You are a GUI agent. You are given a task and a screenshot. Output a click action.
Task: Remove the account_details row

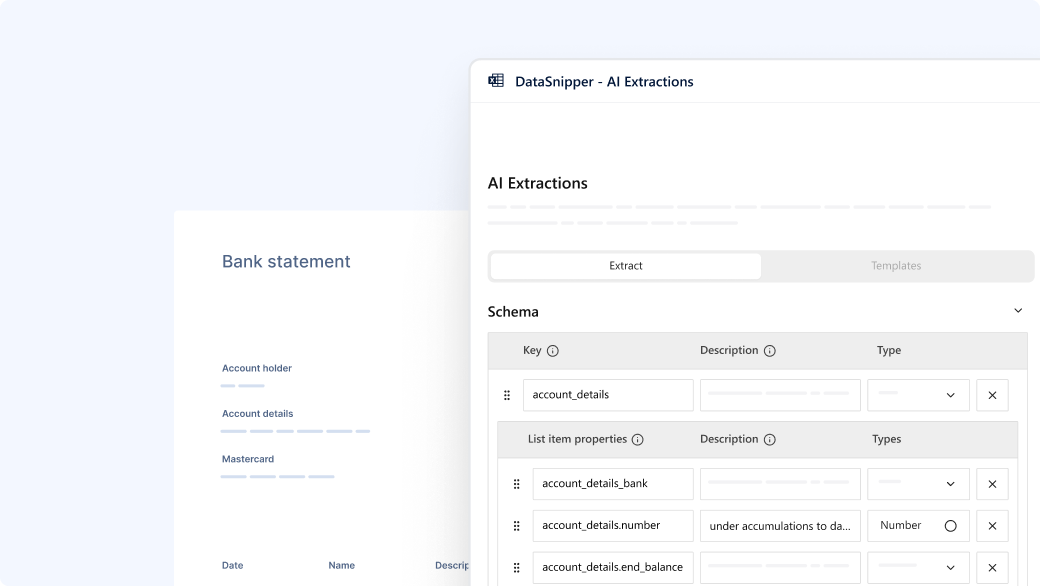pos(992,395)
